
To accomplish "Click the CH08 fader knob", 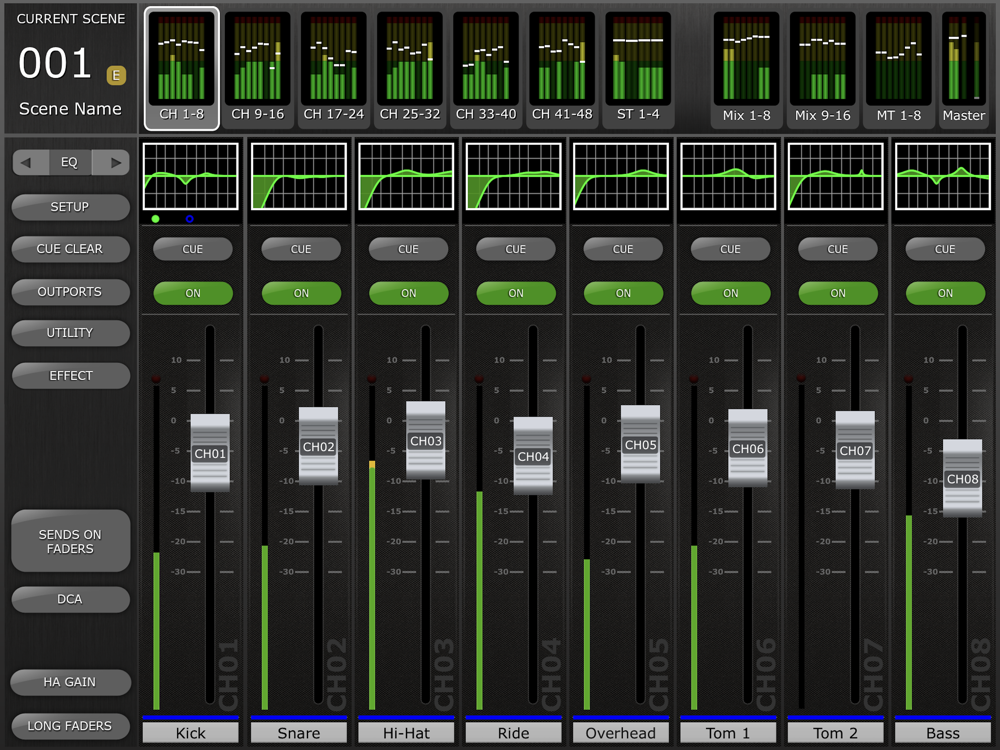I will pyautogui.click(x=962, y=479).
